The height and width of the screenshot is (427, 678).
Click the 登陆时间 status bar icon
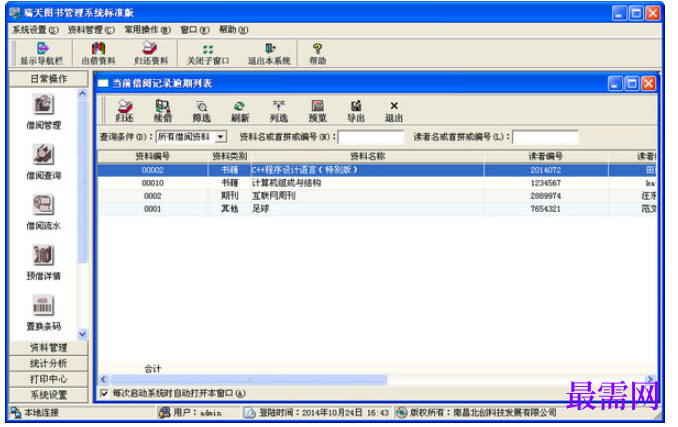click(250, 412)
